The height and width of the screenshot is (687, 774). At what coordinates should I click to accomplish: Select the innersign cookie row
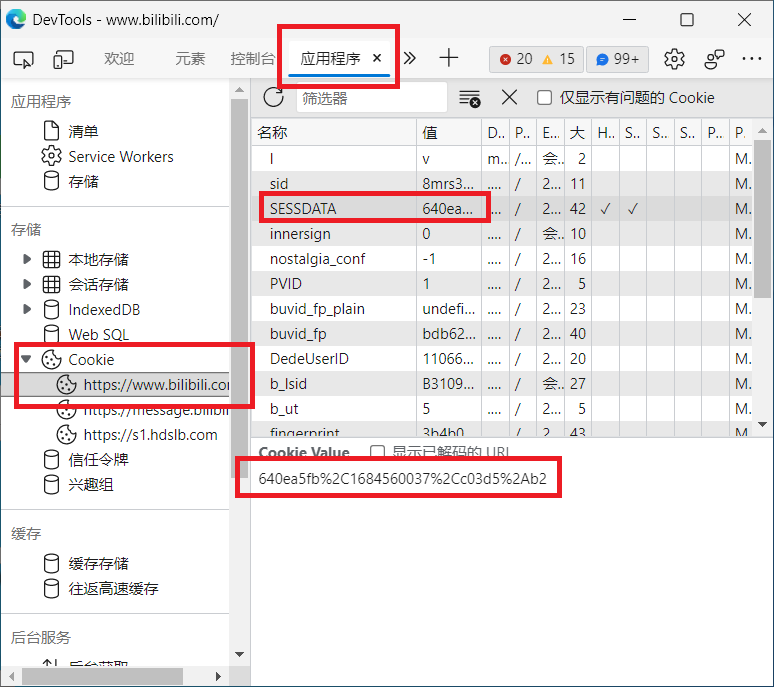[x=502, y=233]
